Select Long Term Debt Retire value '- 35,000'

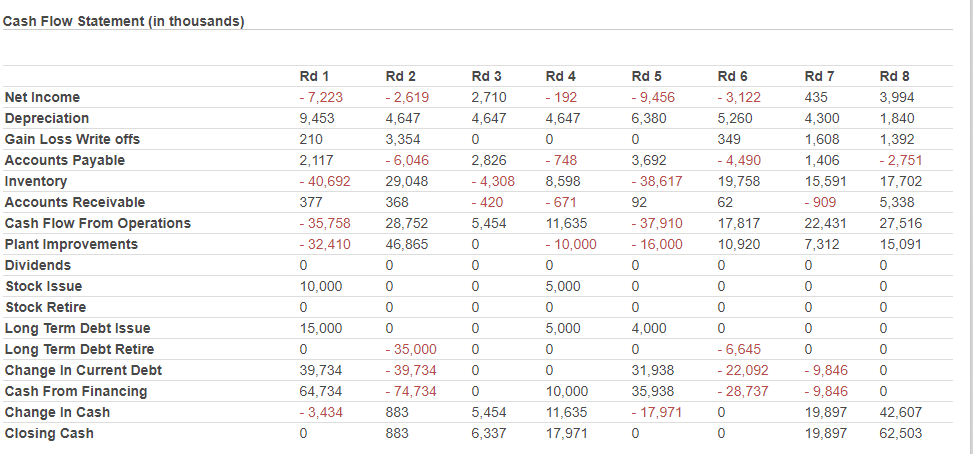tap(411, 349)
